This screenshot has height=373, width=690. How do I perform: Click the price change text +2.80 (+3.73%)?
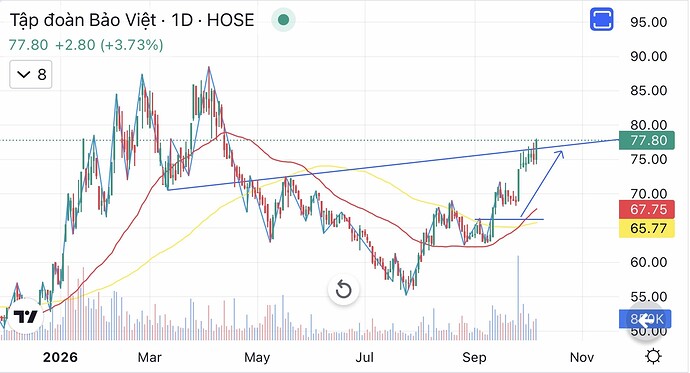point(109,45)
